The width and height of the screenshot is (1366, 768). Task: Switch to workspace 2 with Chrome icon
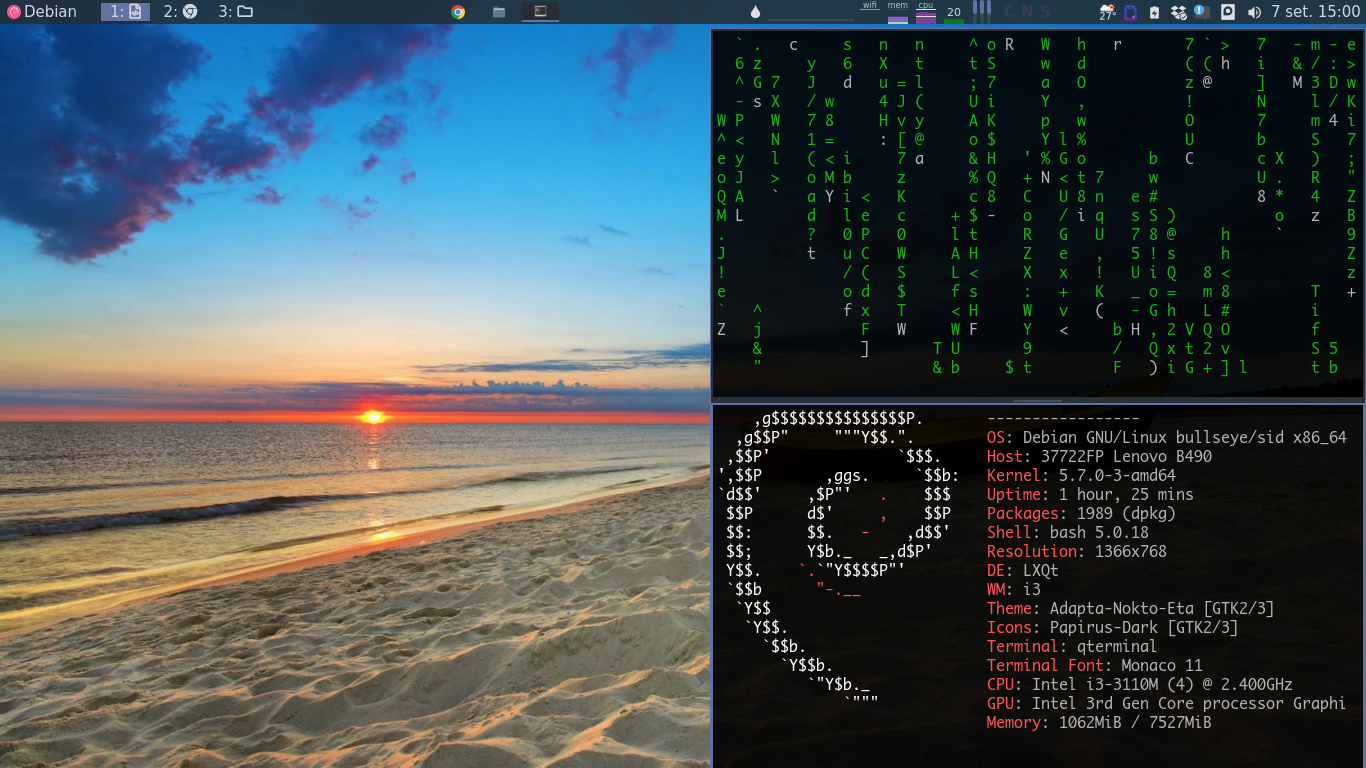click(179, 12)
